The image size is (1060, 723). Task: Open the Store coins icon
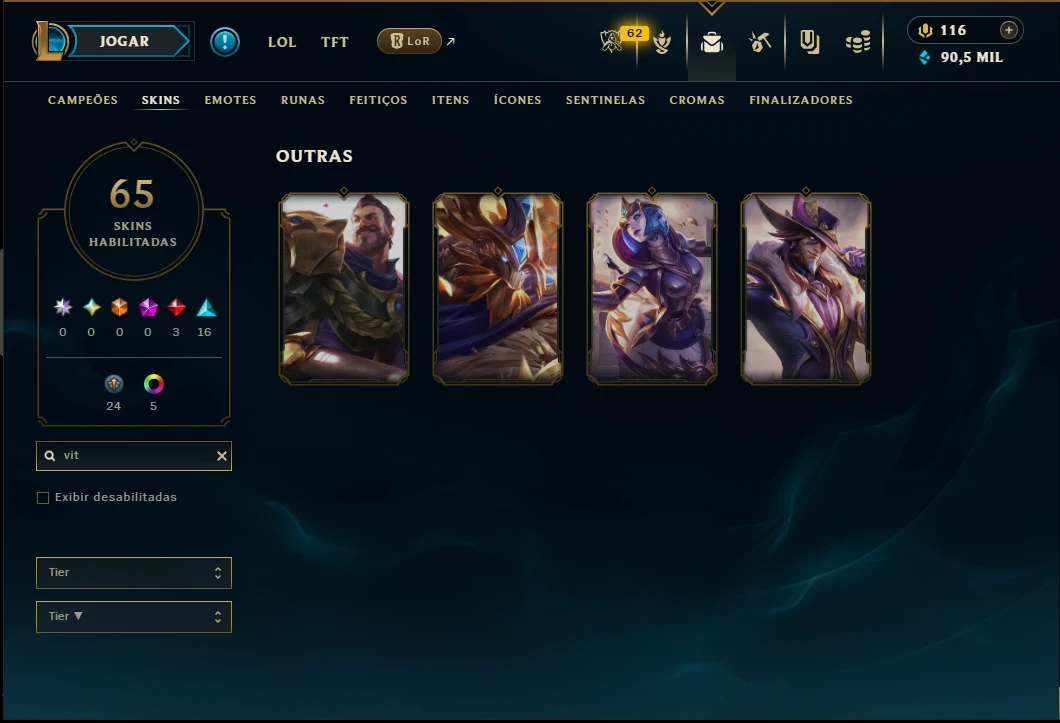pyautogui.click(x=857, y=43)
